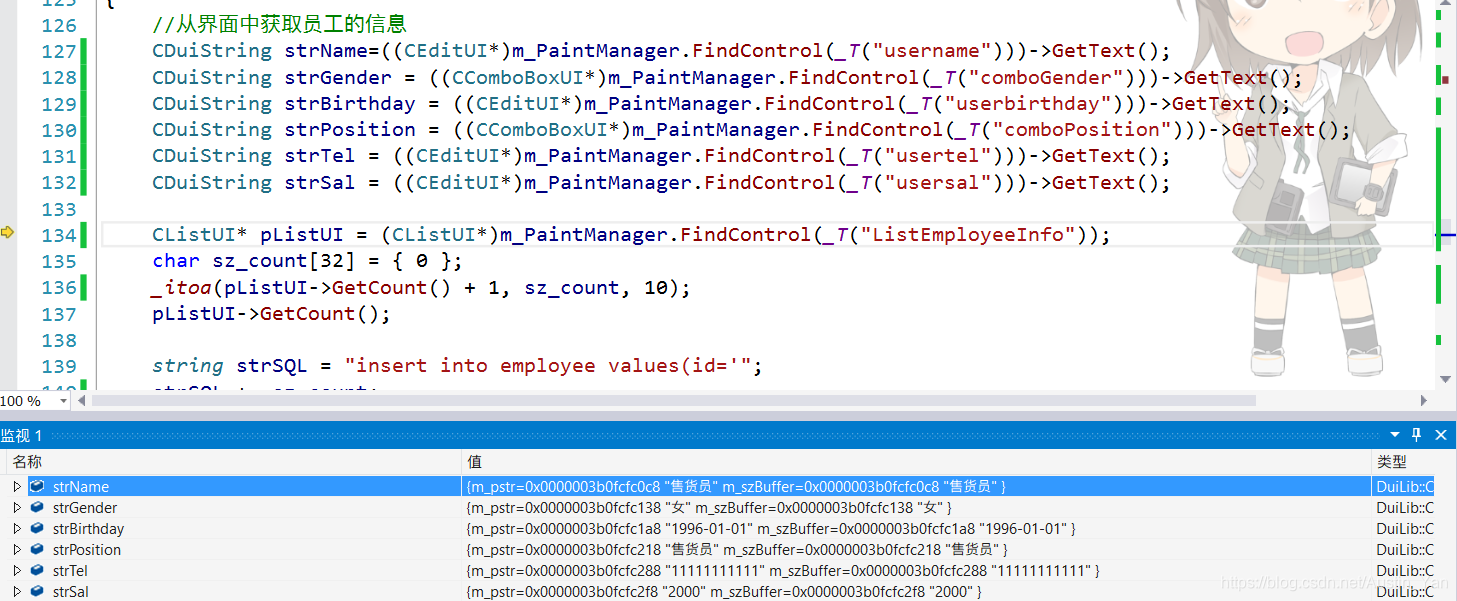Select the strPosition value cell

917,550
